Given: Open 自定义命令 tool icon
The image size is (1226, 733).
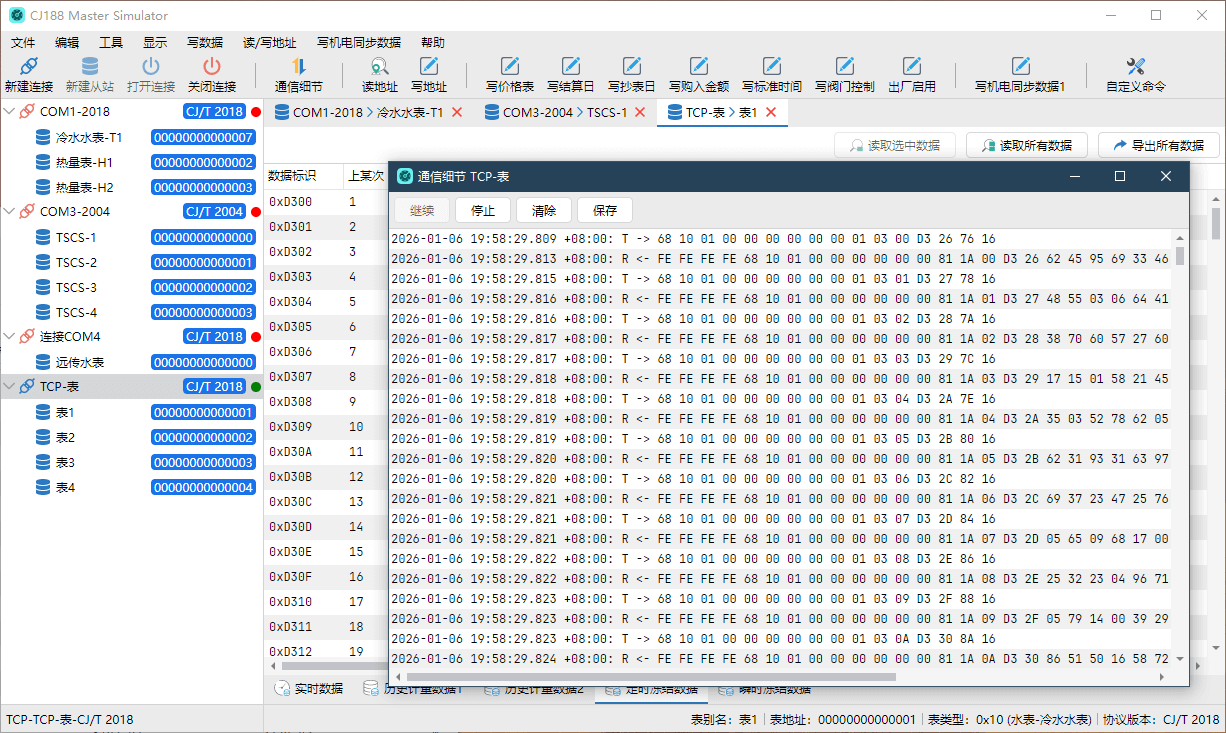Looking at the screenshot, I should pyautogui.click(x=1135, y=67).
